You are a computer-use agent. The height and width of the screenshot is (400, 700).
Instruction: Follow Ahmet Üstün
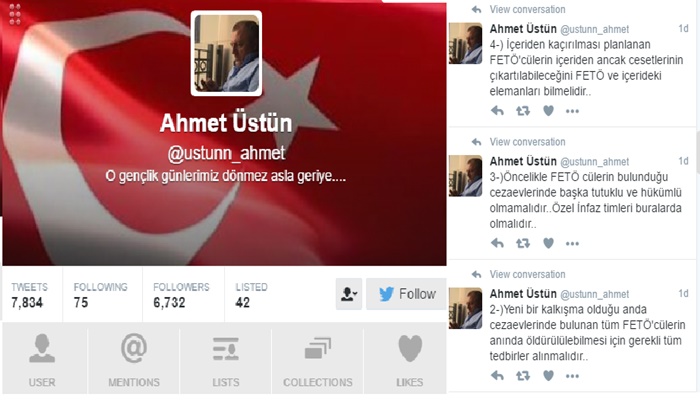[406, 294]
